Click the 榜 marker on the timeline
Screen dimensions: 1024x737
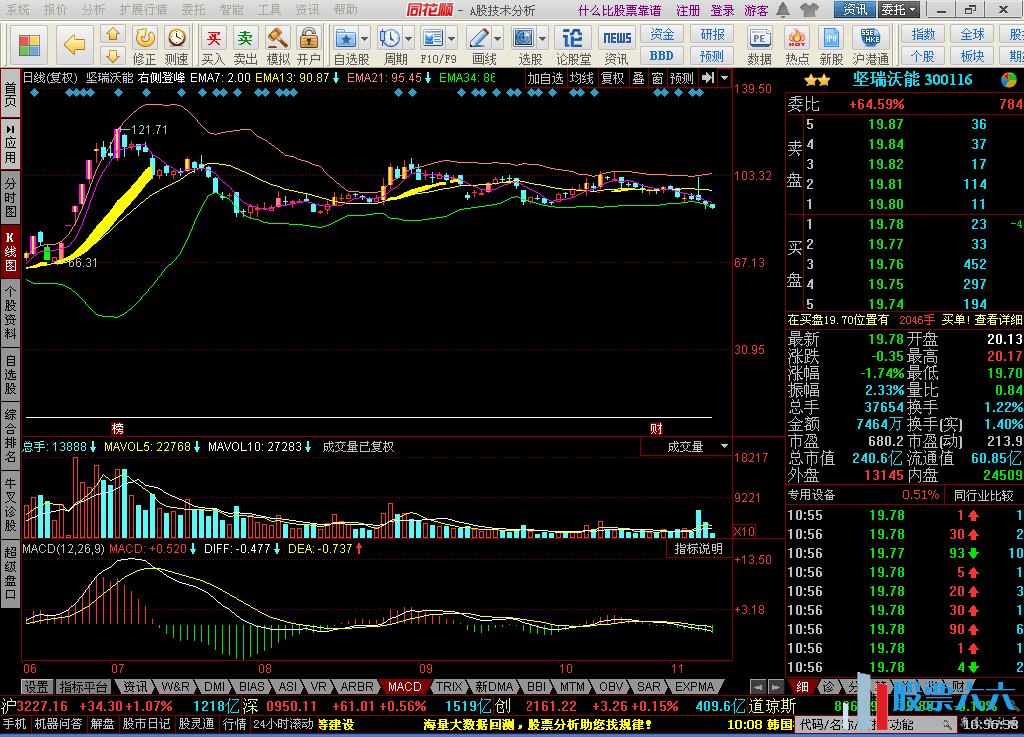tap(118, 429)
